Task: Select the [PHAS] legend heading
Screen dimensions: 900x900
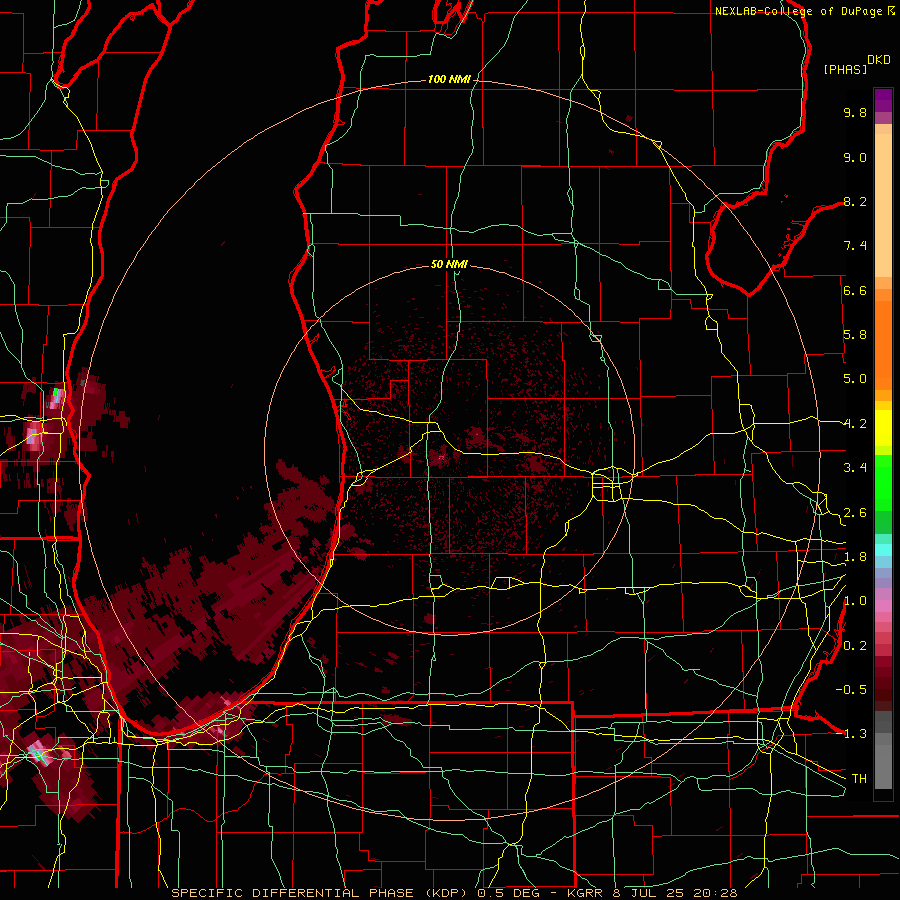Action: (845, 69)
